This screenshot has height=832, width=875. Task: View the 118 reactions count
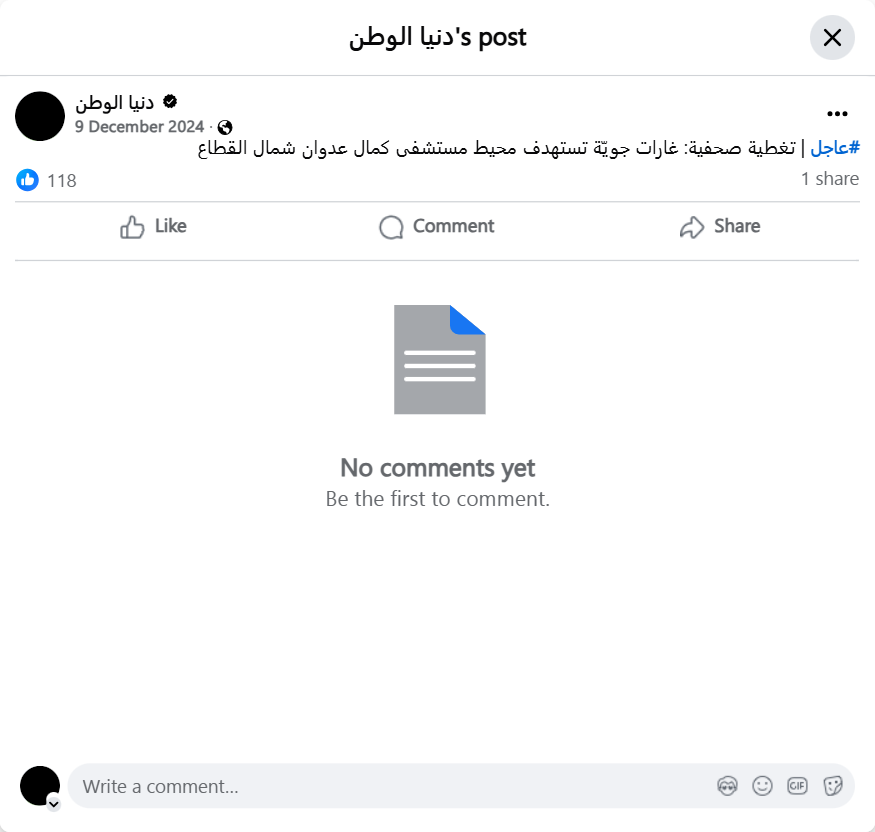click(x=61, y=181)
